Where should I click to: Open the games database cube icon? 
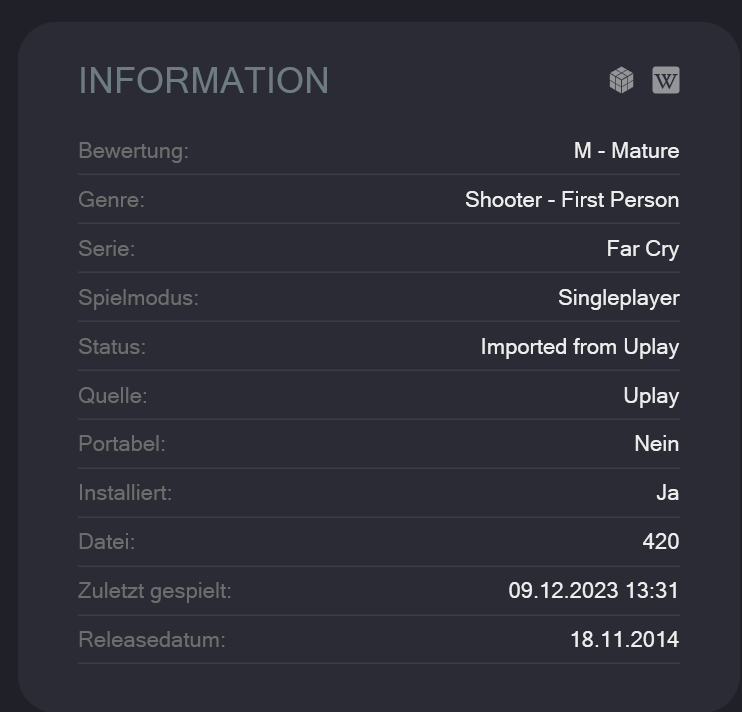coord(621,80)
